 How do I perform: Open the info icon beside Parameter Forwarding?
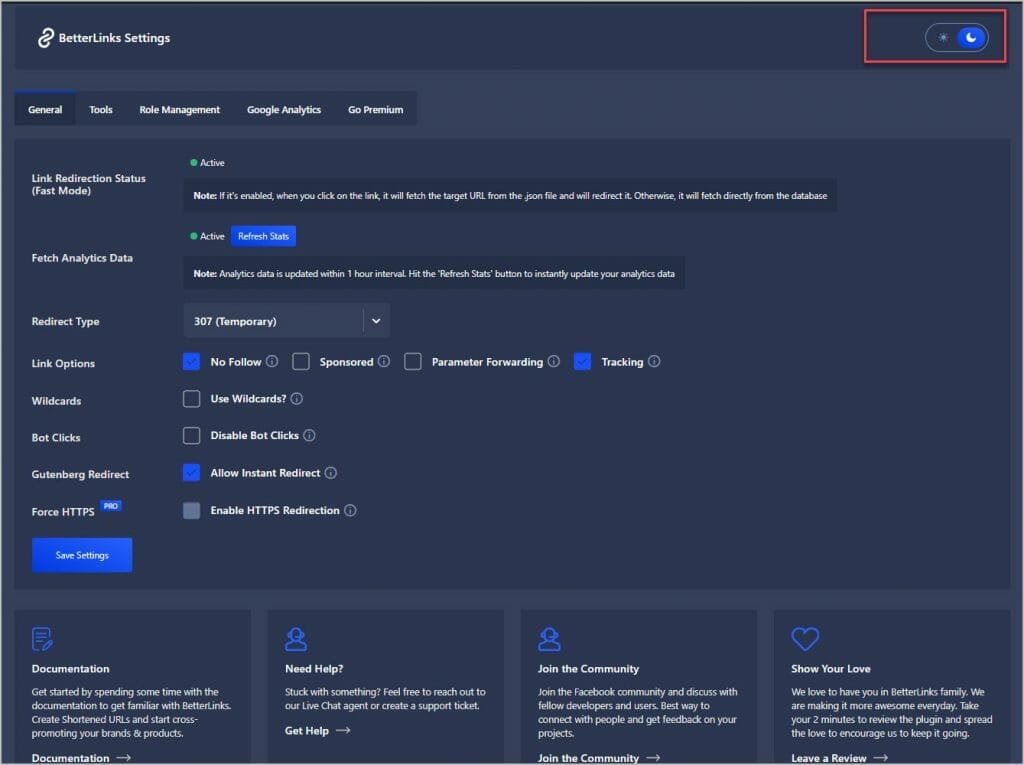(554, 361)
